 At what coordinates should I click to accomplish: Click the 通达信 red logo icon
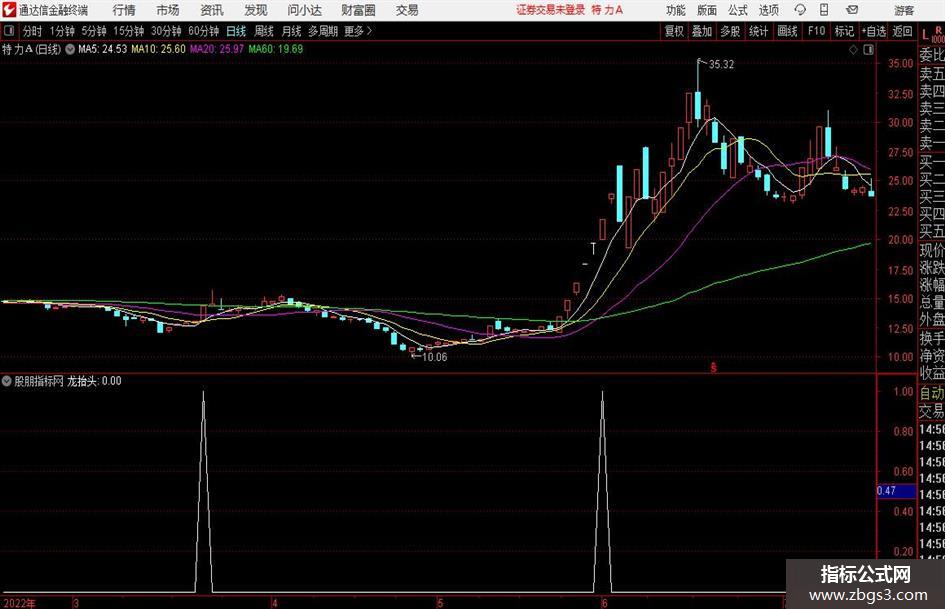coord(8,10)
